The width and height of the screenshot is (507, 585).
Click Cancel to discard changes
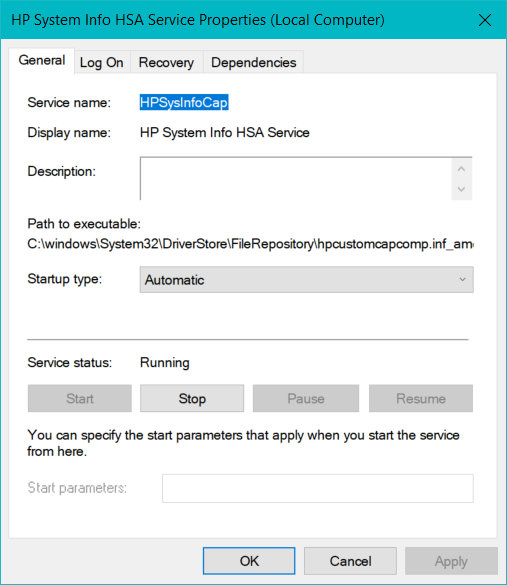pos(350,561)
